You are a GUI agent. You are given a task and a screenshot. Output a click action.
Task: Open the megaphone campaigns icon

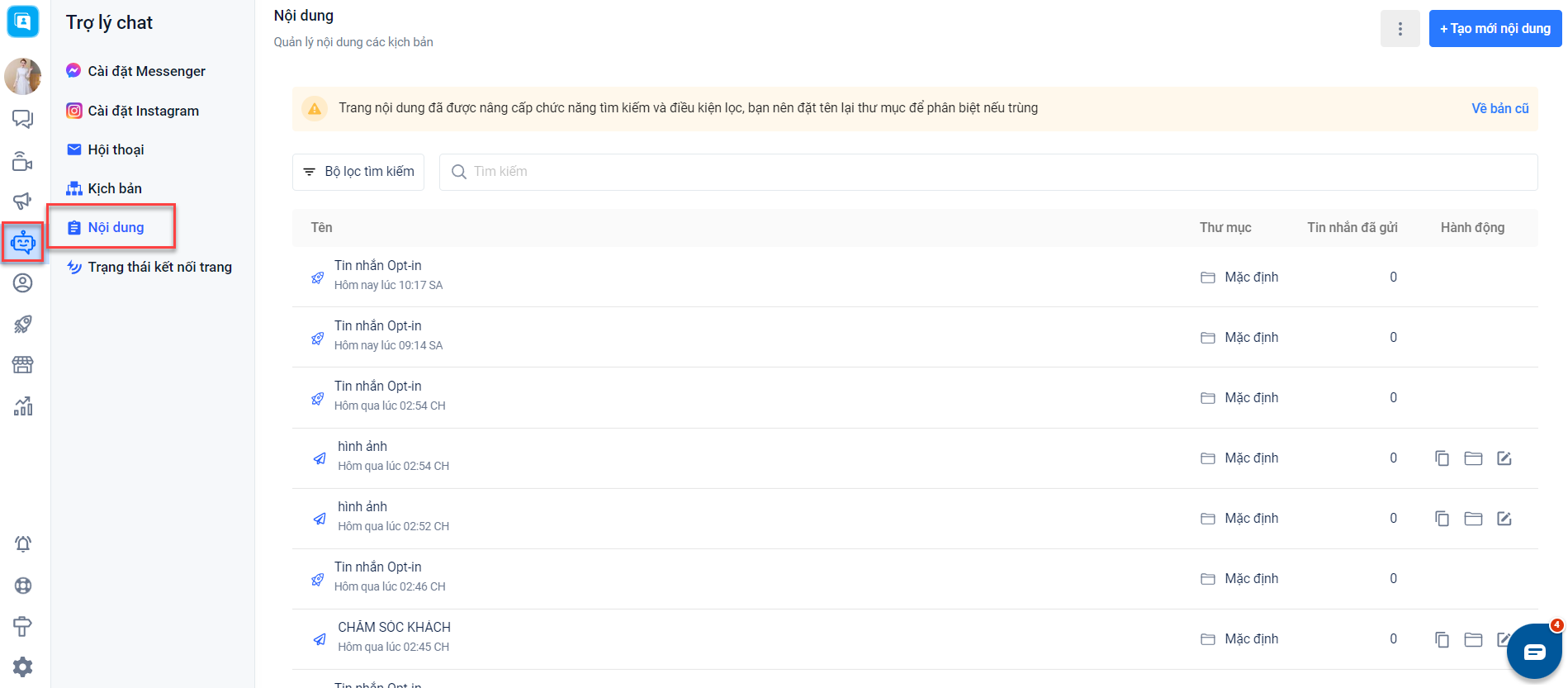(22, 201)
